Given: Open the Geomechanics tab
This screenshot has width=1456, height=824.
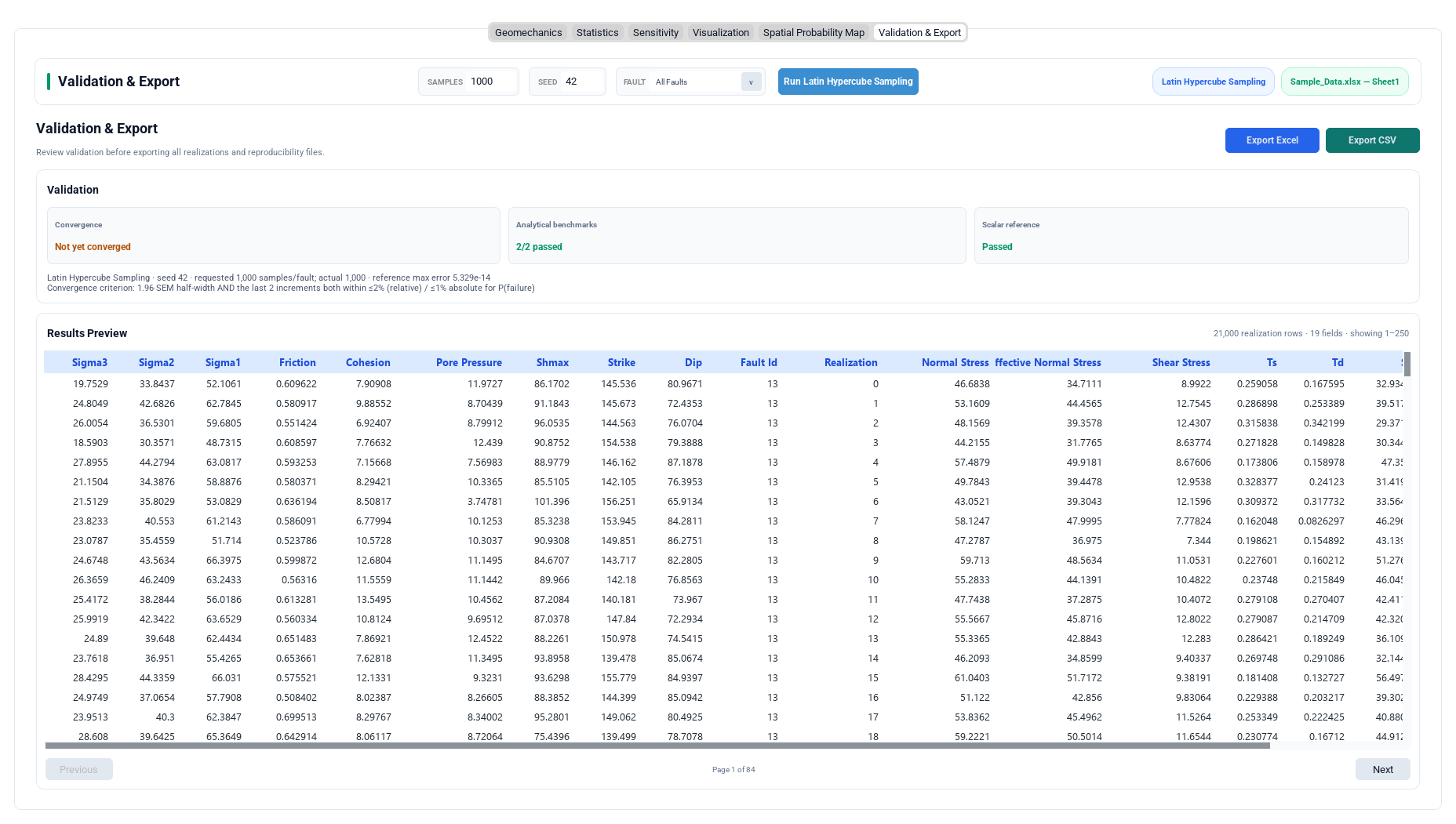Looking at the screenshot, I should click(528, 32).
